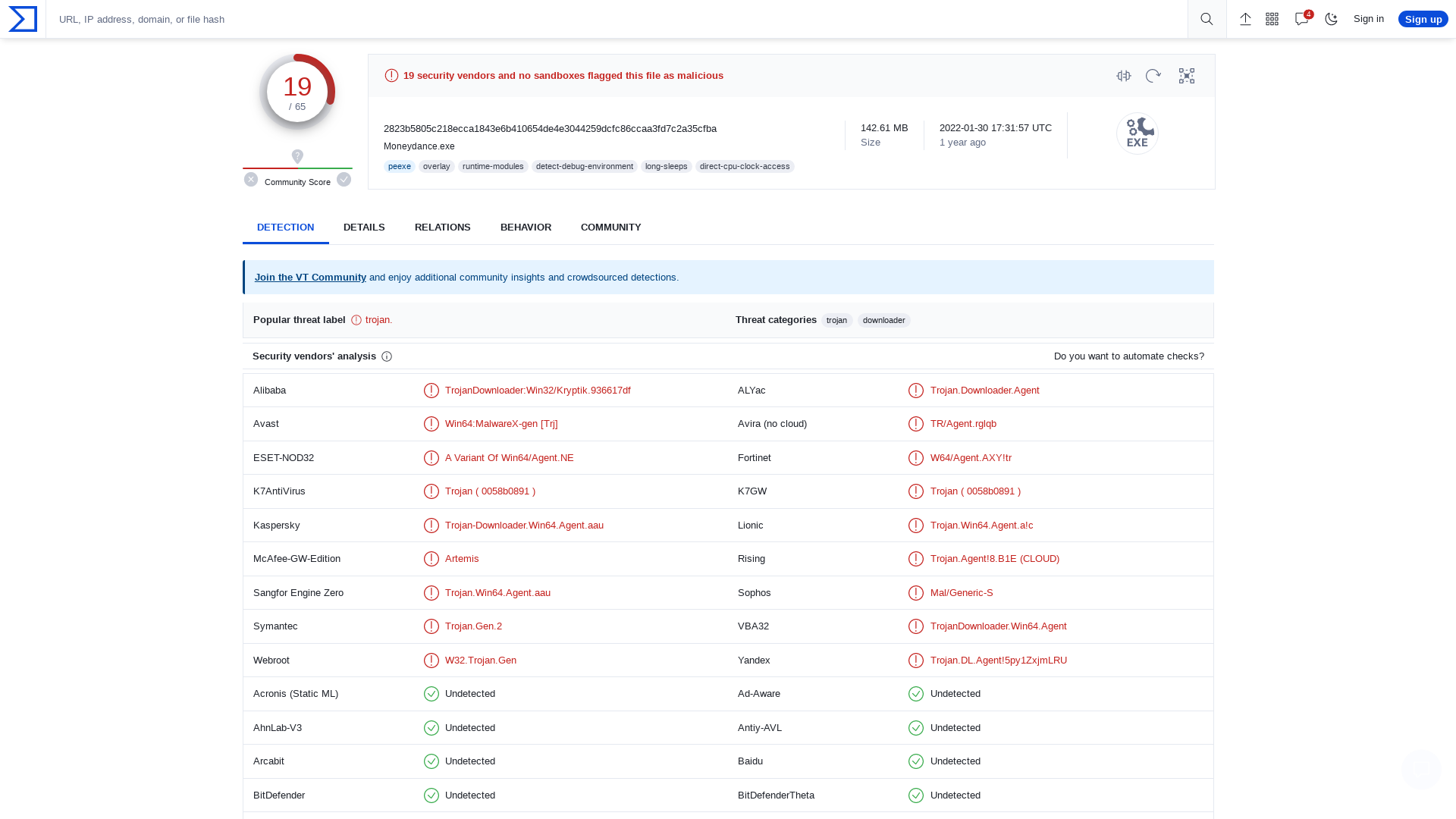Click Mal/Generic-S Sophos result
Viewport: 1456px width, 819px height.
point(962,593)
